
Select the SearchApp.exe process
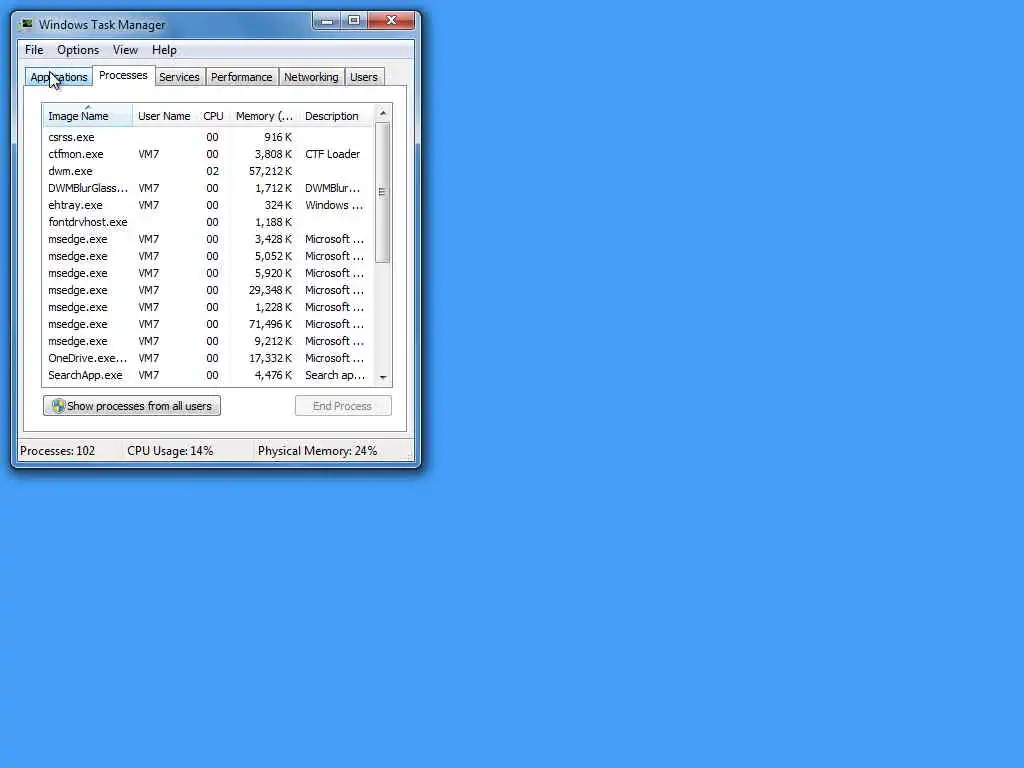coord(209,375)
